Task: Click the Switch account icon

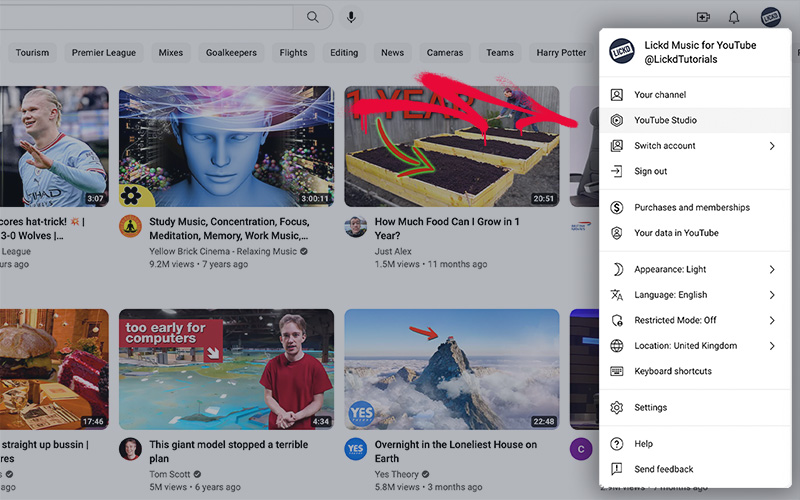Action: tap(616, 146)
